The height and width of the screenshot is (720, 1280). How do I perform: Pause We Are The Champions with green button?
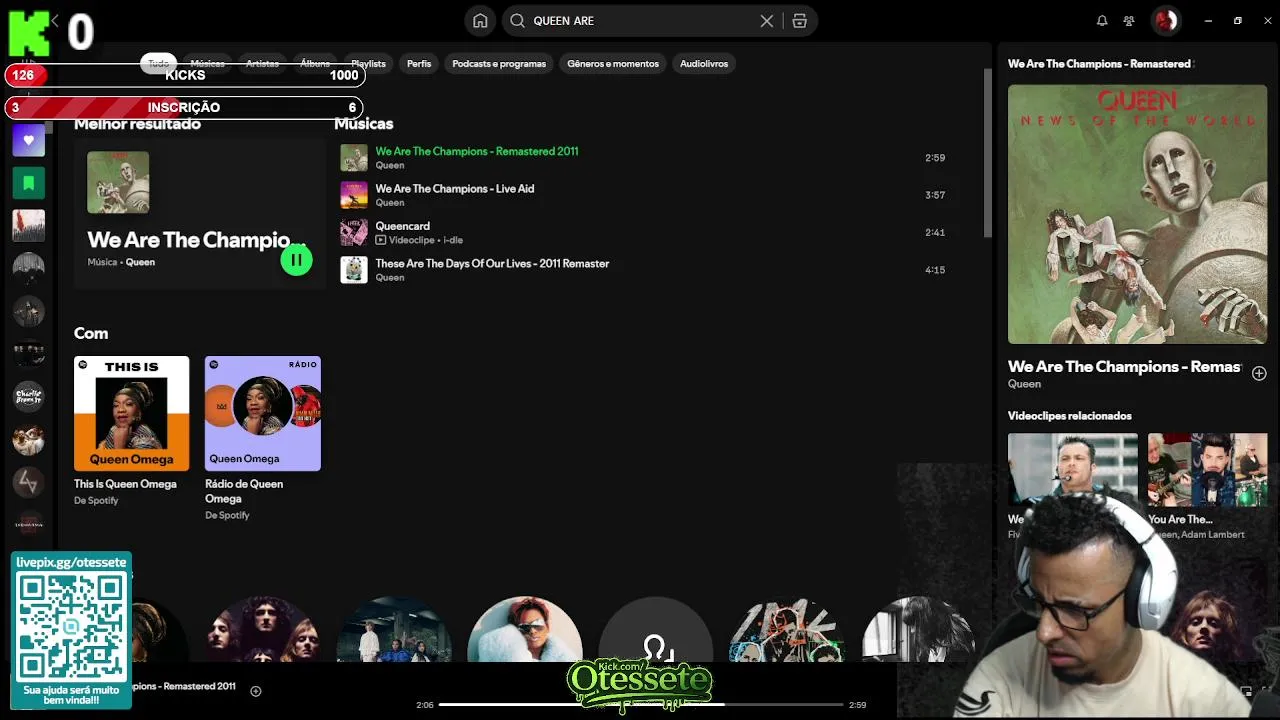point(296,260)
